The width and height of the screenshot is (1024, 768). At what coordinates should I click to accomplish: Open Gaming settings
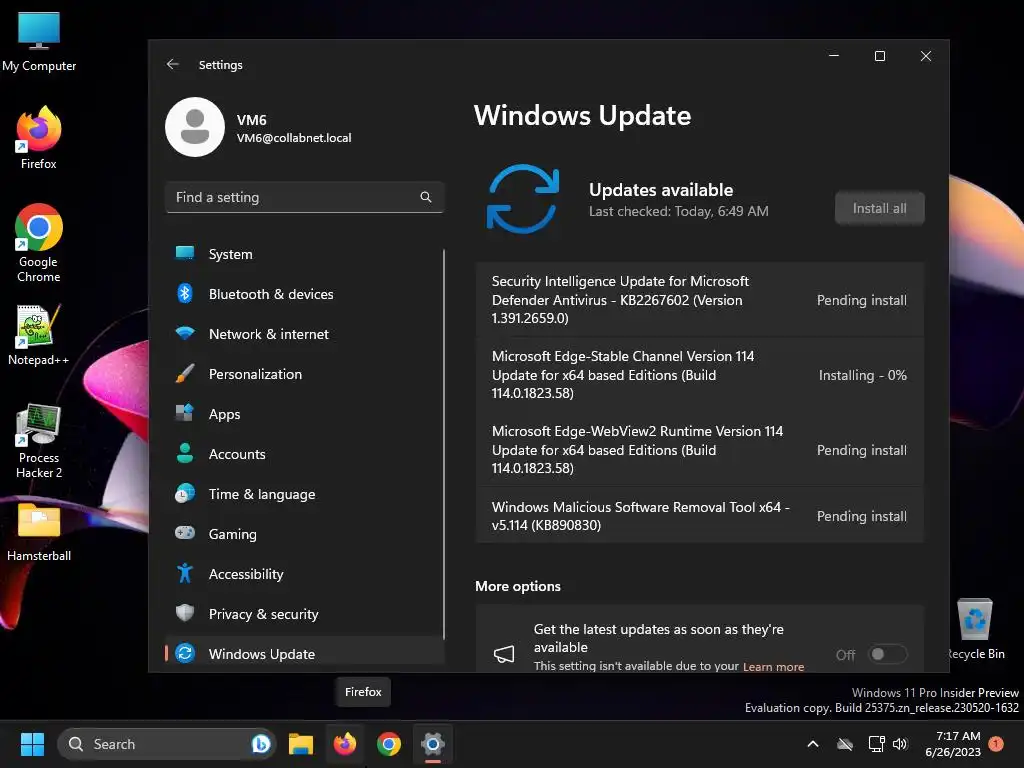[304, 534]
